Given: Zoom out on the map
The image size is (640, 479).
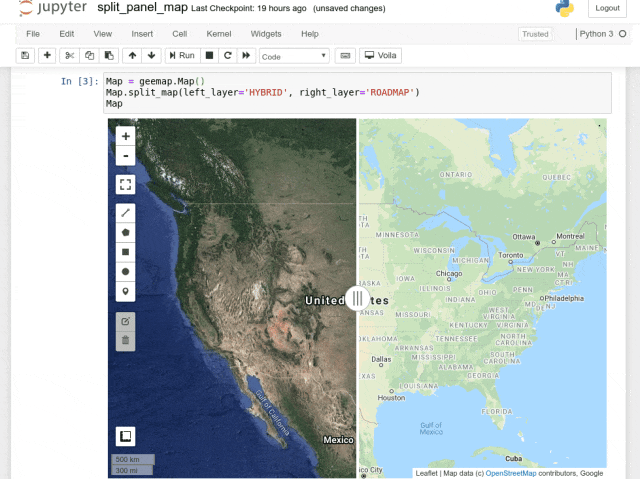Looking at the screenshot, I should point(125,156).
